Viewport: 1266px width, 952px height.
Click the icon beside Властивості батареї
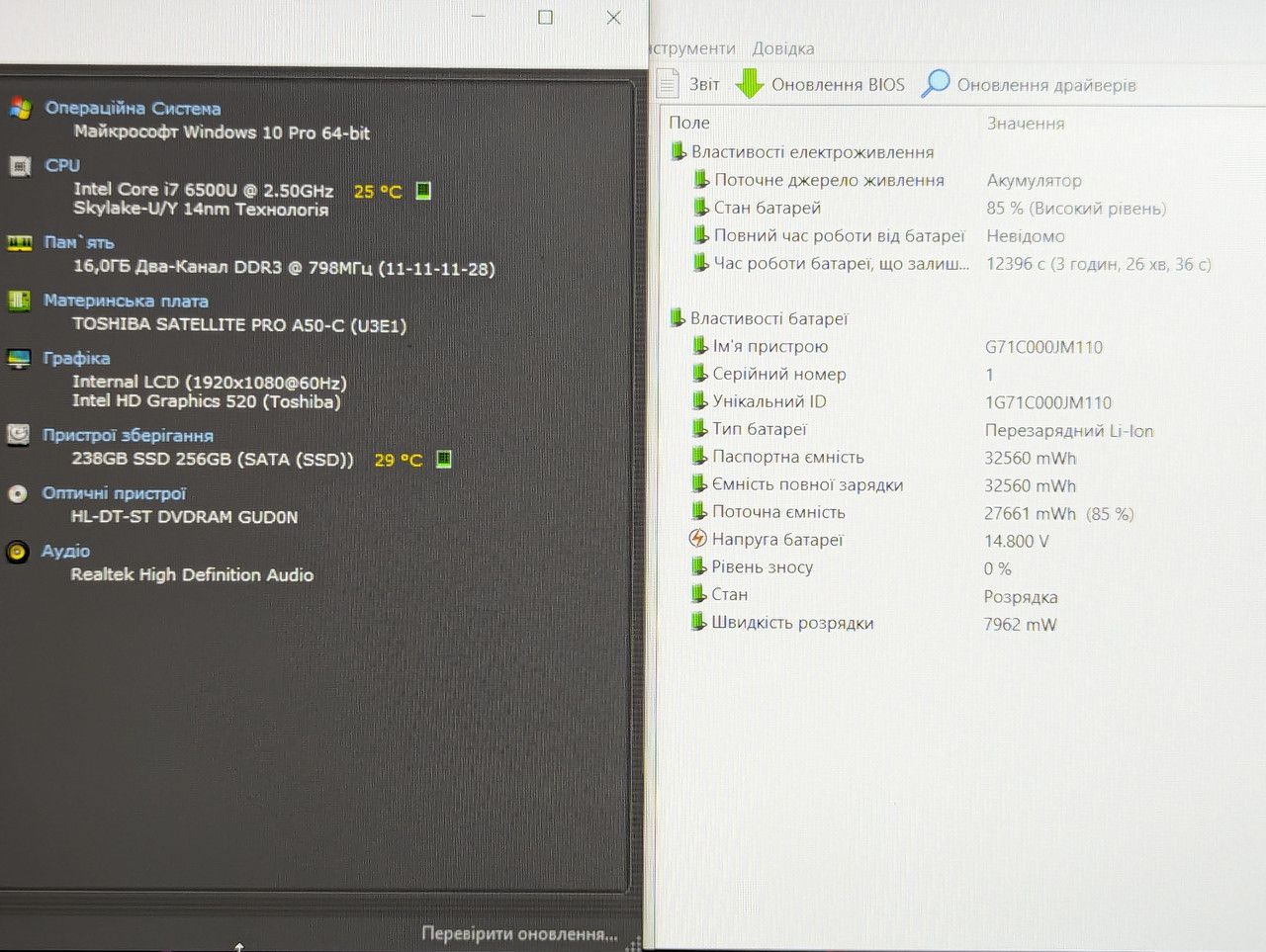point(678,317)
